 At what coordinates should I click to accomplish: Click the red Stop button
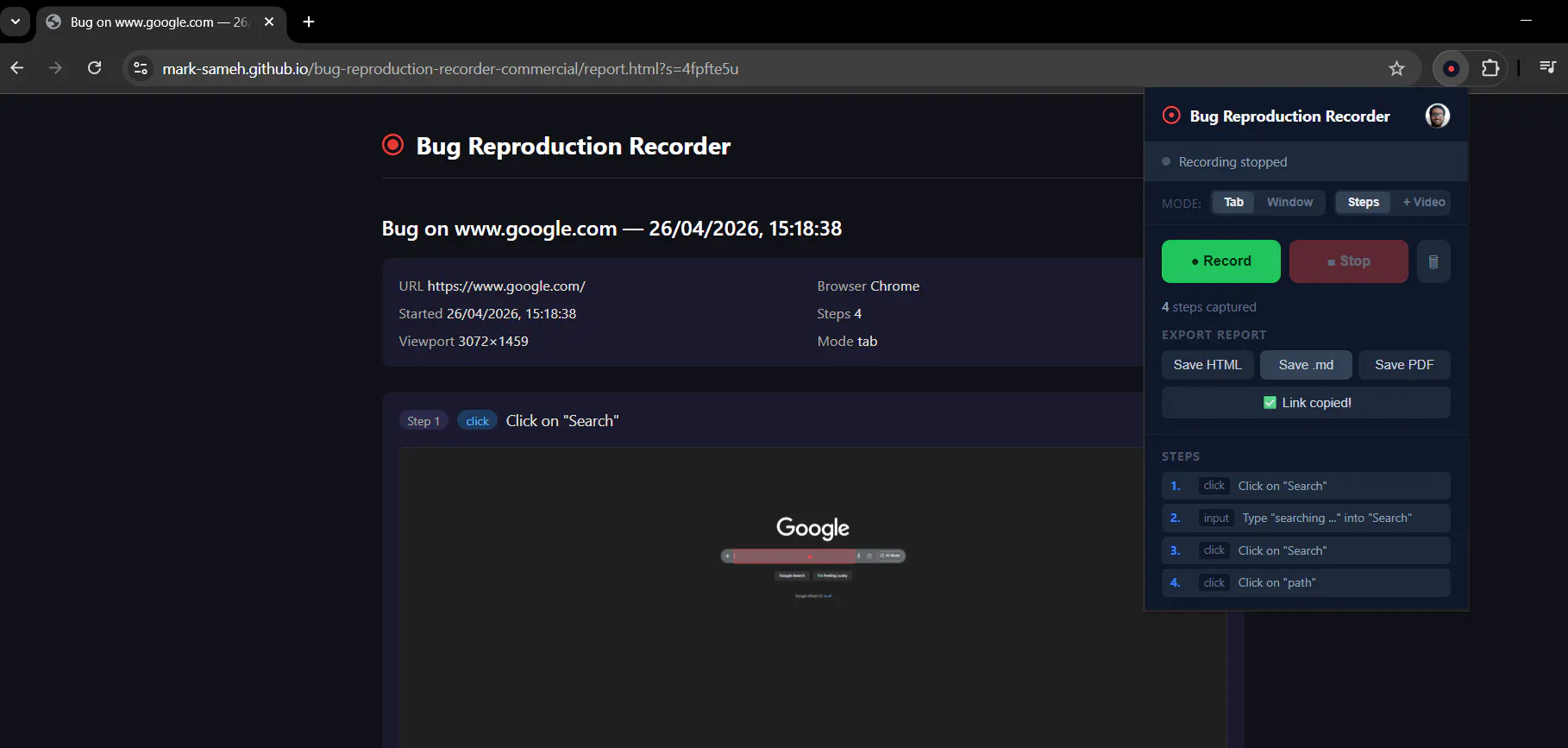coord(1348,261)
